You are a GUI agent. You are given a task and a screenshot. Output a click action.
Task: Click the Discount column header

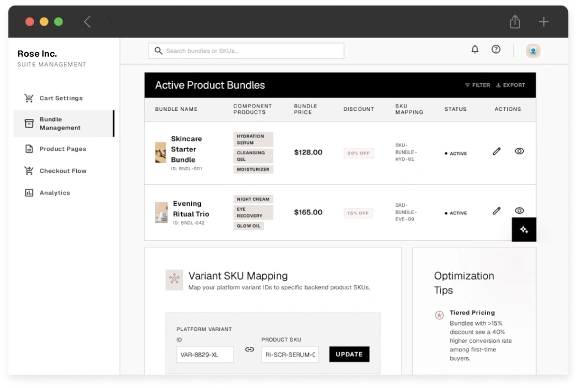pyautogui.click(x=359, y=109)
